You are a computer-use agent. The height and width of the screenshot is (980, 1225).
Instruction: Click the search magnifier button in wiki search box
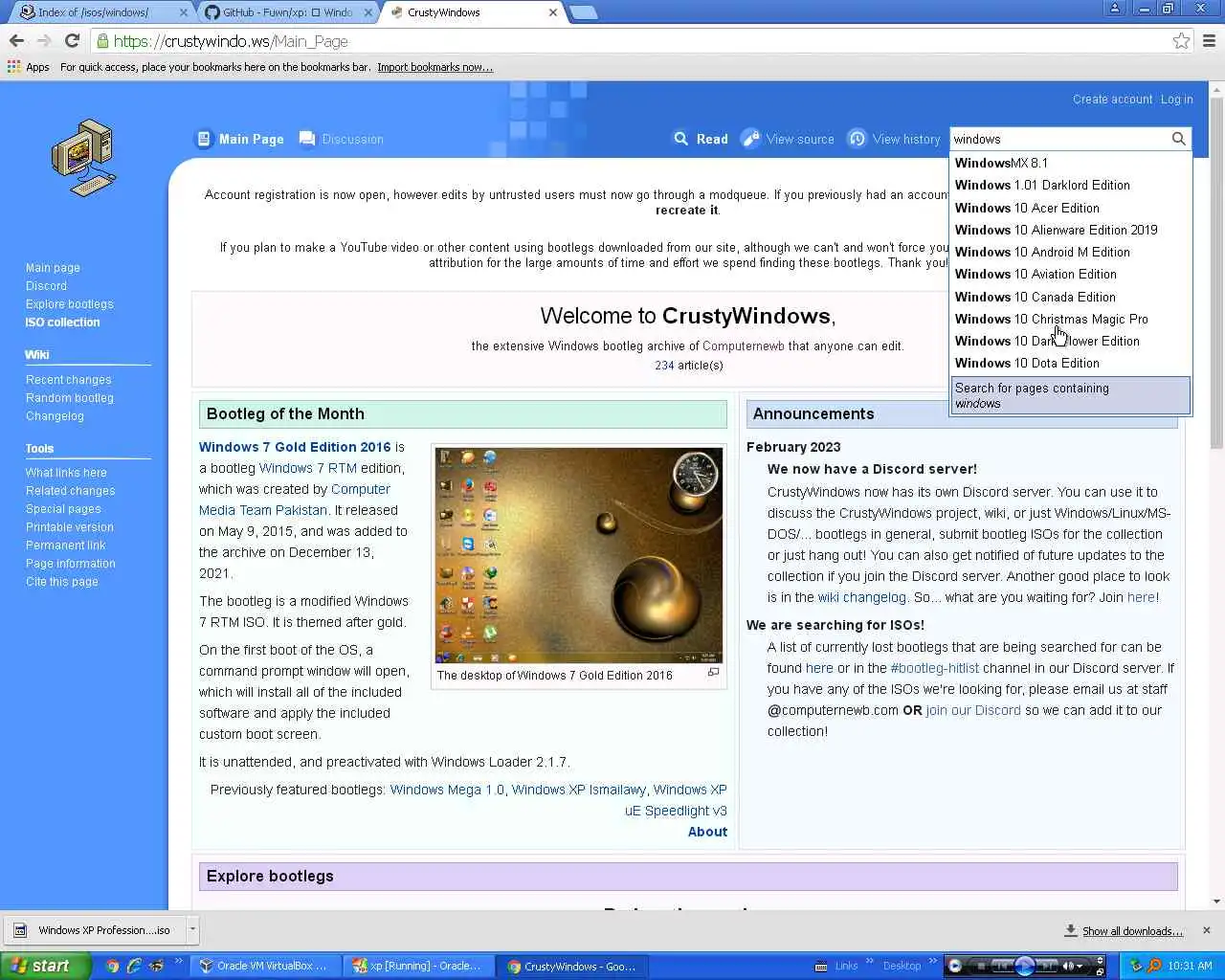click(x=1178, y=139)
